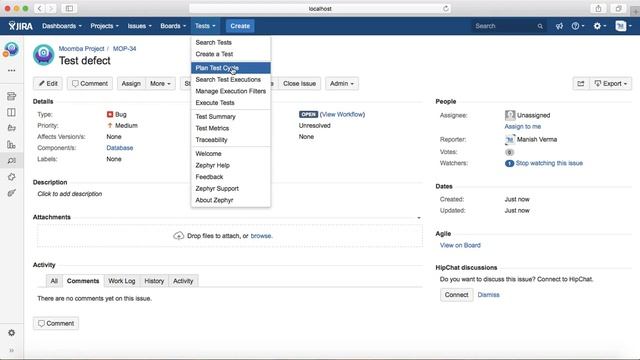The width and height of the screenshot is (640, 360).
Task: Select Search Tests menu item
Action: click(x=231, y=42)
